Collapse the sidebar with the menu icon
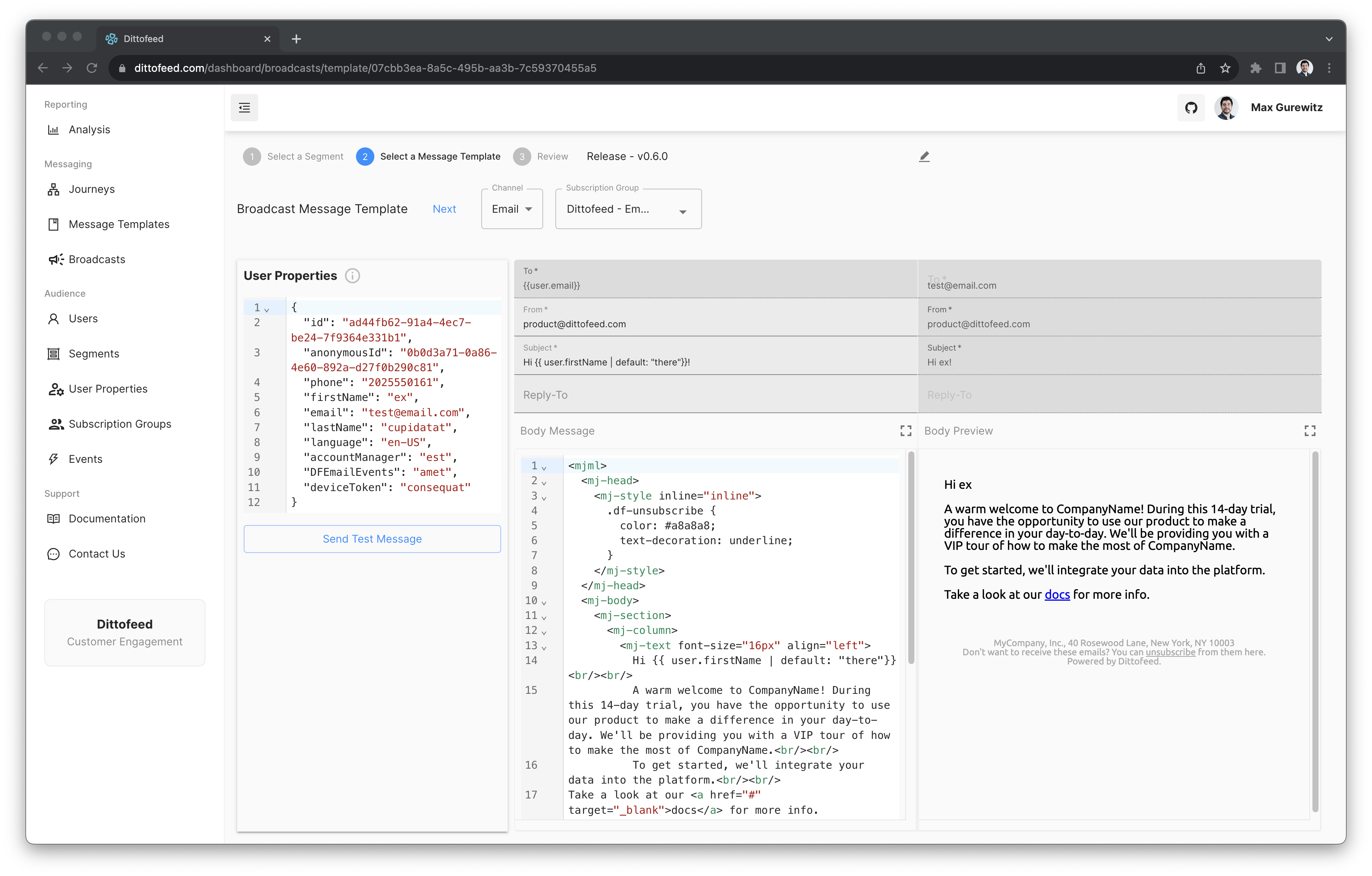 [244, 108]
